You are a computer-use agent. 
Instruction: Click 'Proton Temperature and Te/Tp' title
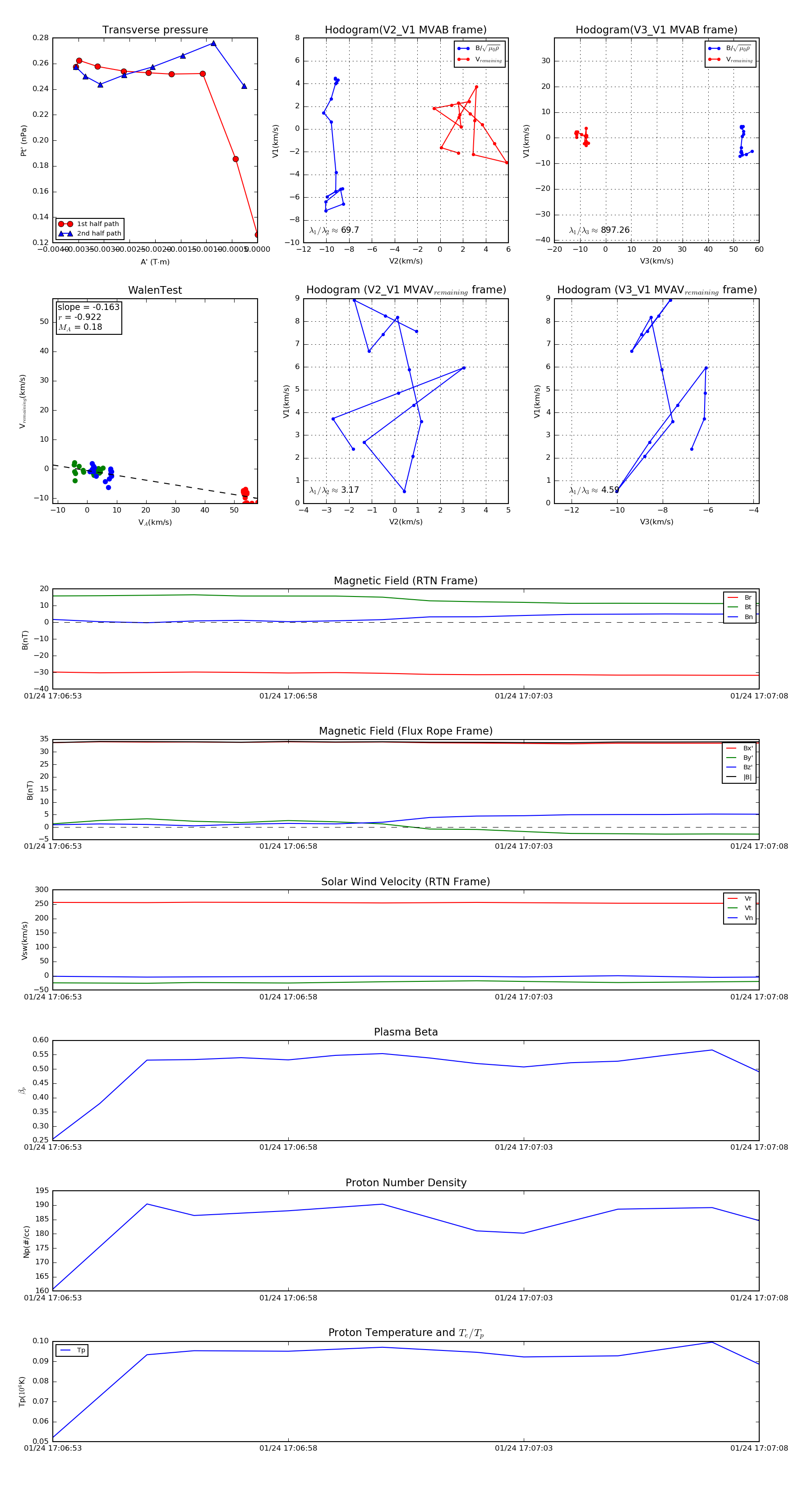tap(406, 1333)
